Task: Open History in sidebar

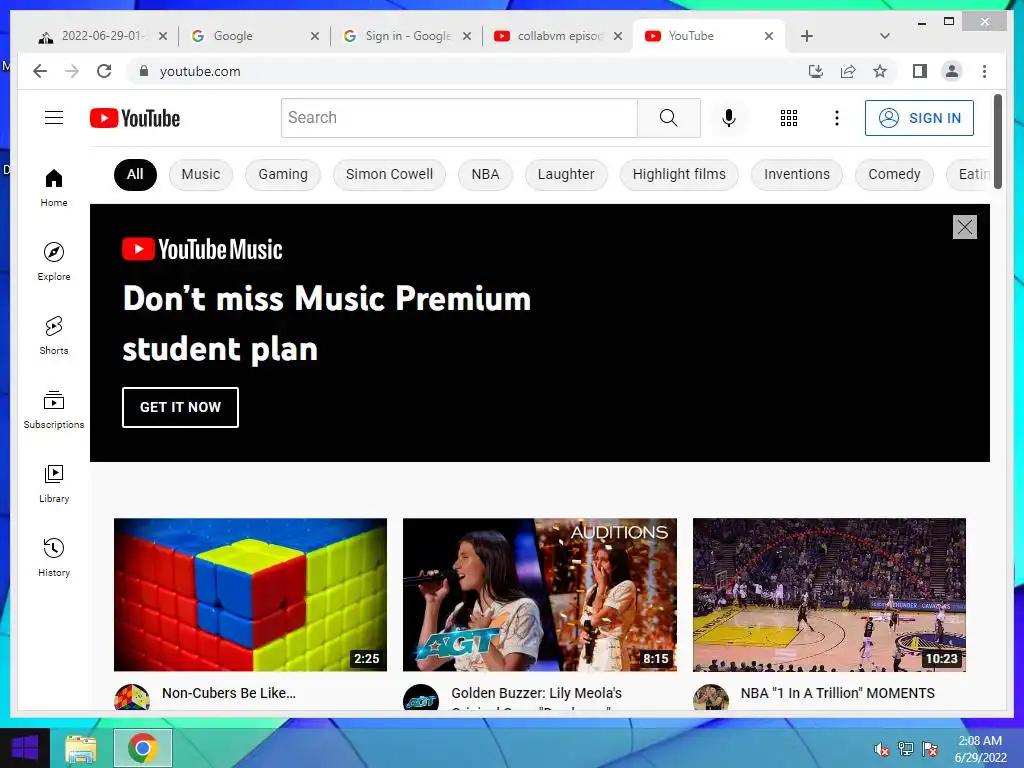Action: [x=54, y=557]
